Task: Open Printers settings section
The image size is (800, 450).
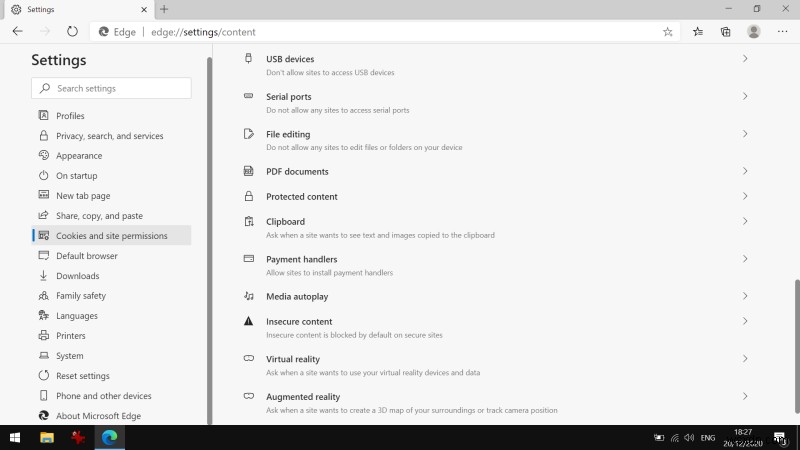Action: [x=111, y=335]
